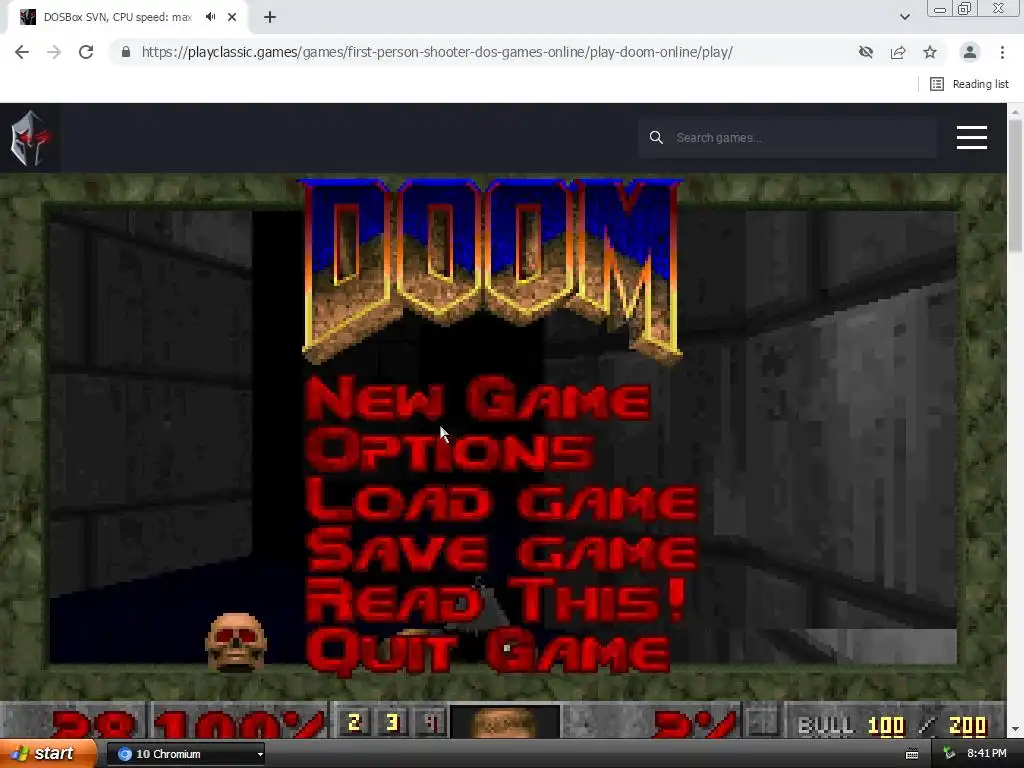Click the BULL ammo count 100
This screenshot has height=768, width=1024.
pos(886,726)
